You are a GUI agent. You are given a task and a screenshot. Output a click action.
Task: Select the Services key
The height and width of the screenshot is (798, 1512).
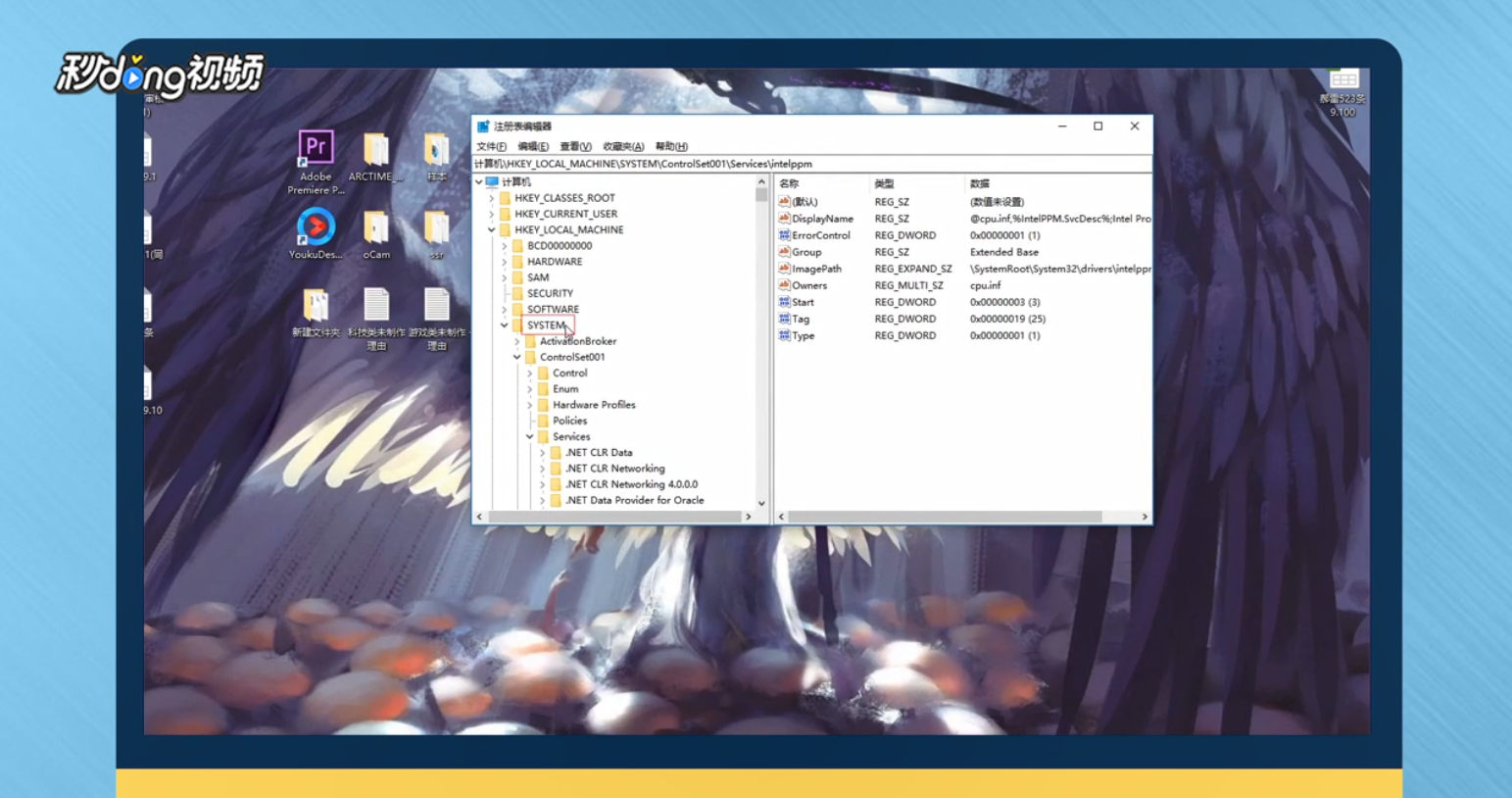point(571,436)
